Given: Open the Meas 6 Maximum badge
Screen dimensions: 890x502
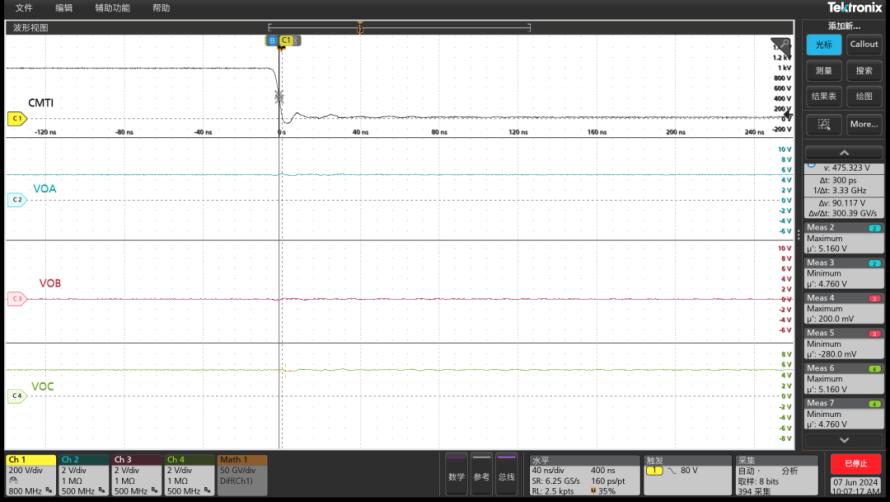Looking at the screenshot, I should (x=843, y=379).
